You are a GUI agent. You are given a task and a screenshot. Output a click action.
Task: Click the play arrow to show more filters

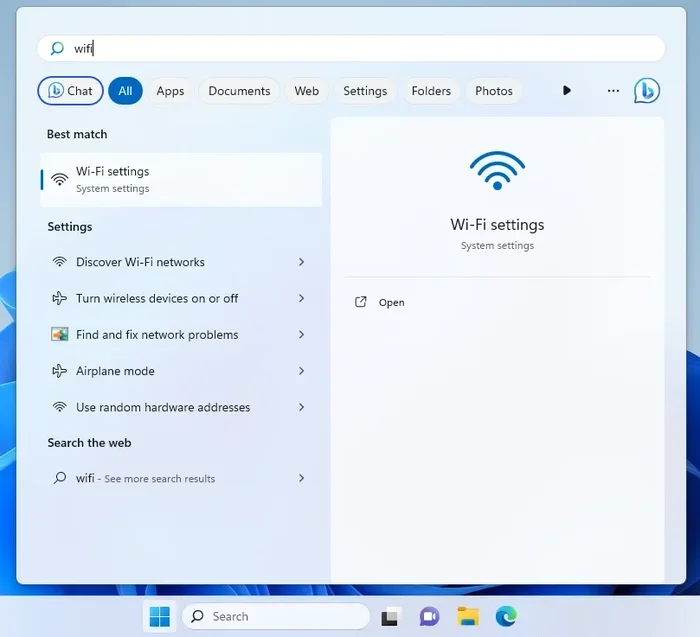click(567, 91)
